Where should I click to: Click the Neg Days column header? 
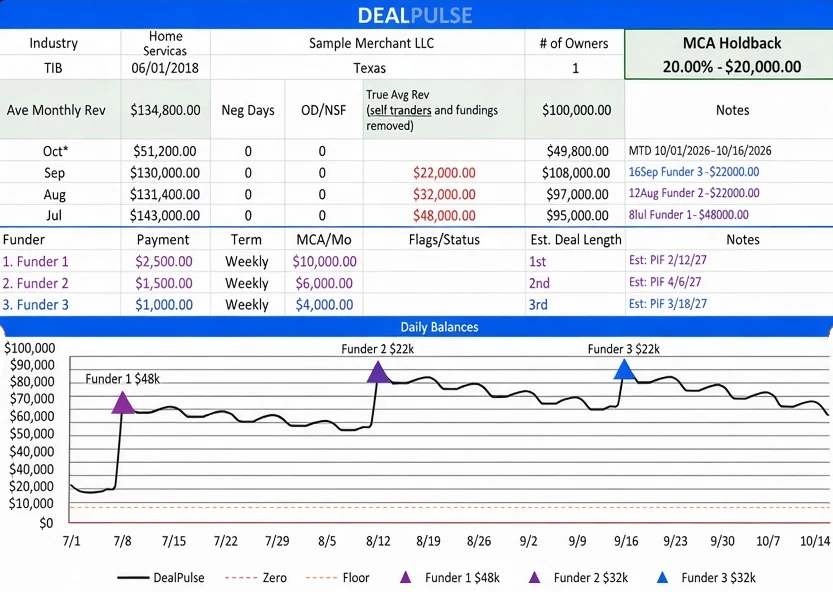coord(248,110)
